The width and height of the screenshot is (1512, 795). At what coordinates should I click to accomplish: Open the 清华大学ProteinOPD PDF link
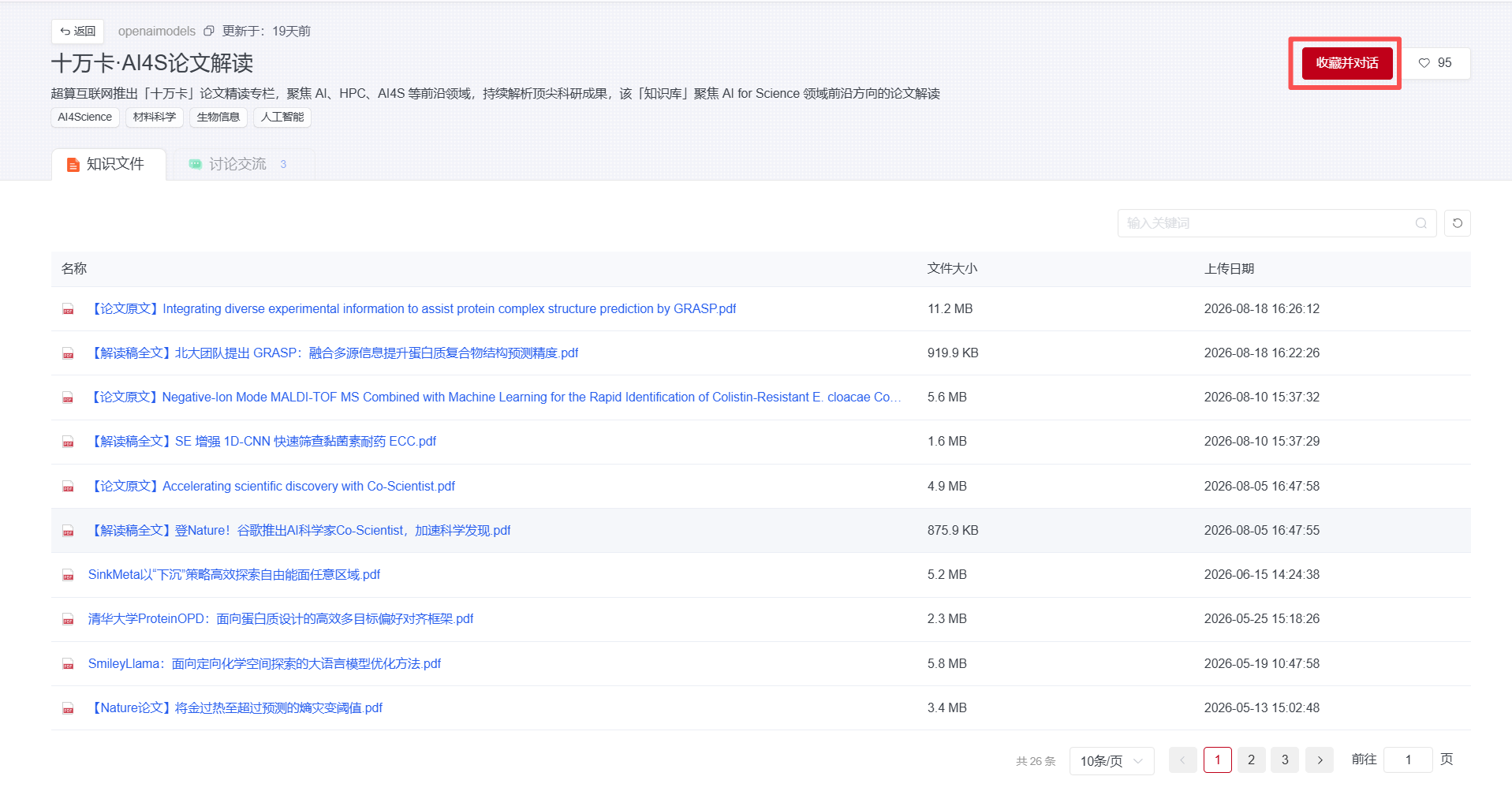(281, 619)
